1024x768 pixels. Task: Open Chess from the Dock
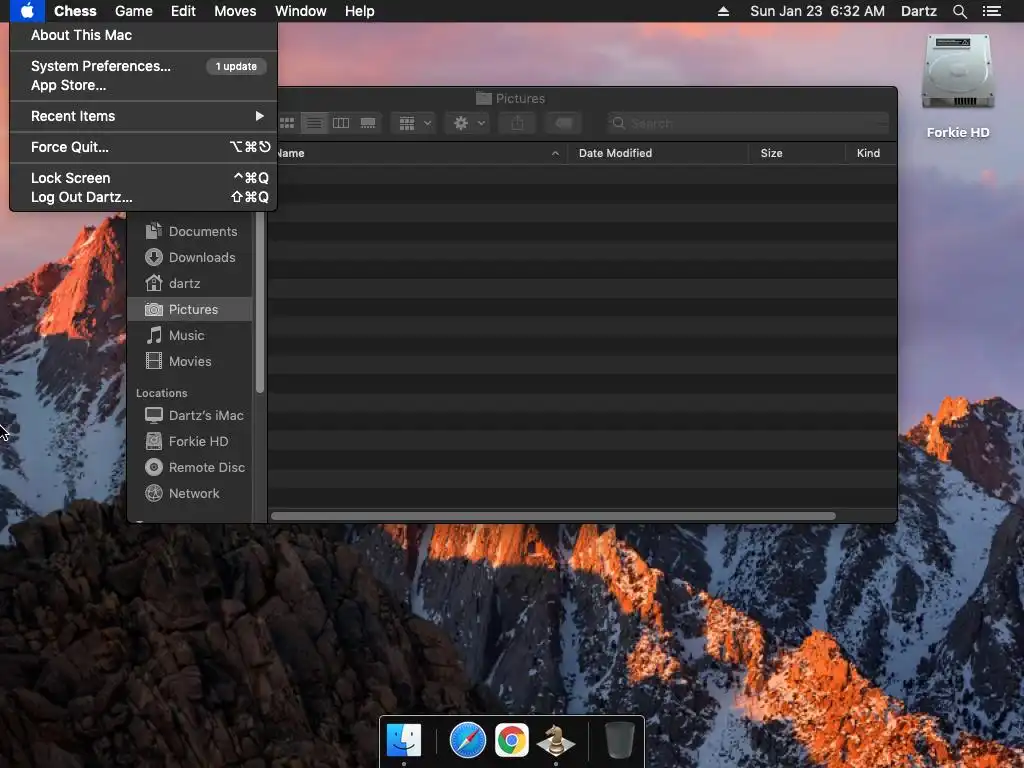click(x=556, y=741)
